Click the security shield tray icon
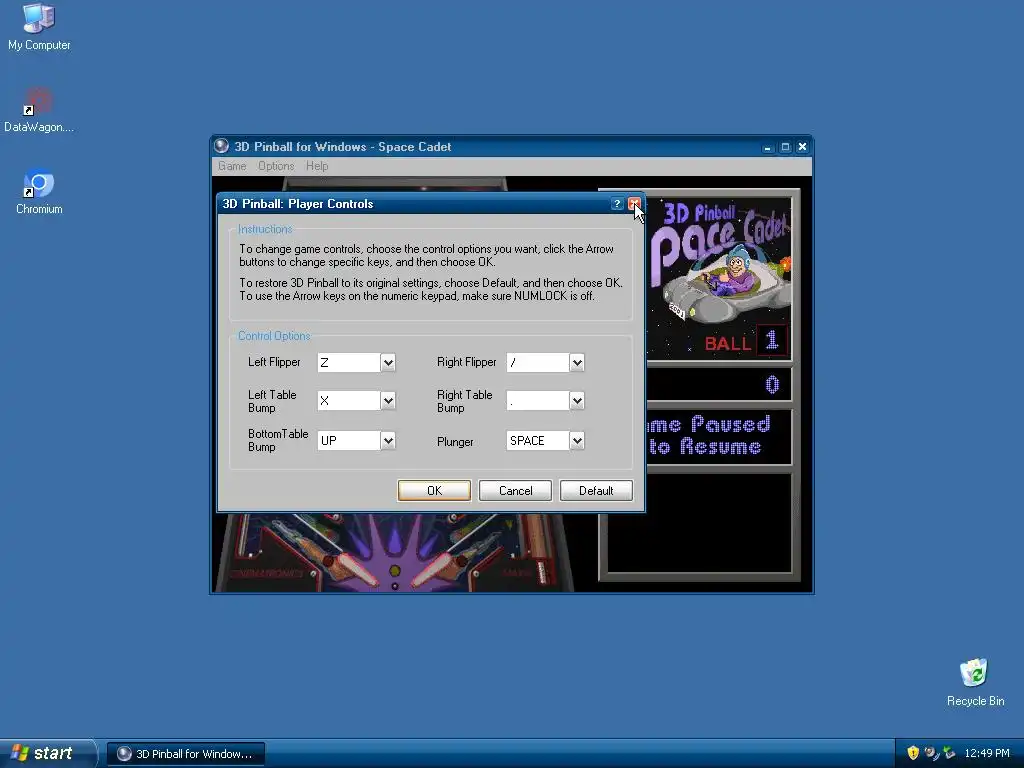The height and width of the screenshot is (768, 1024). 913,753
